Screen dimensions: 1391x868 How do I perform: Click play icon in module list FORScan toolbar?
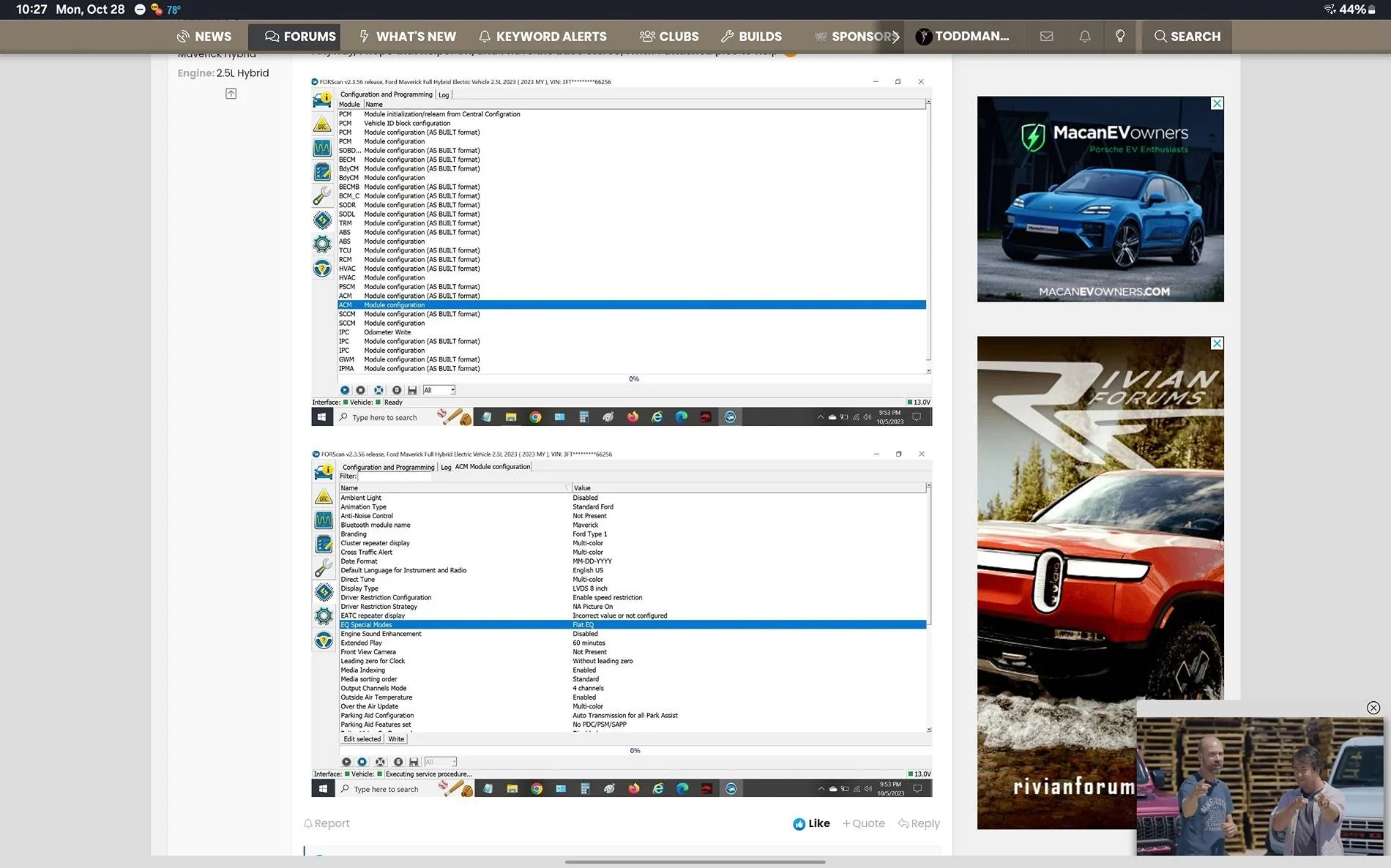[344, 390]
